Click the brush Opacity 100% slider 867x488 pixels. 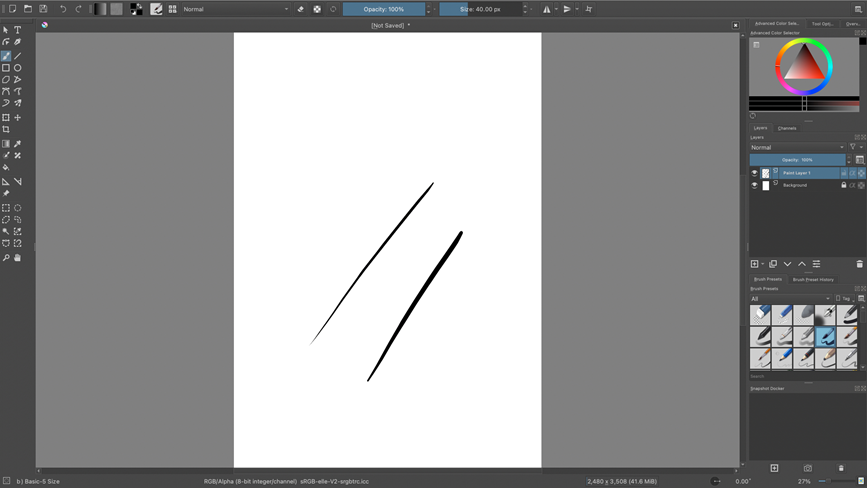[383, 9]
